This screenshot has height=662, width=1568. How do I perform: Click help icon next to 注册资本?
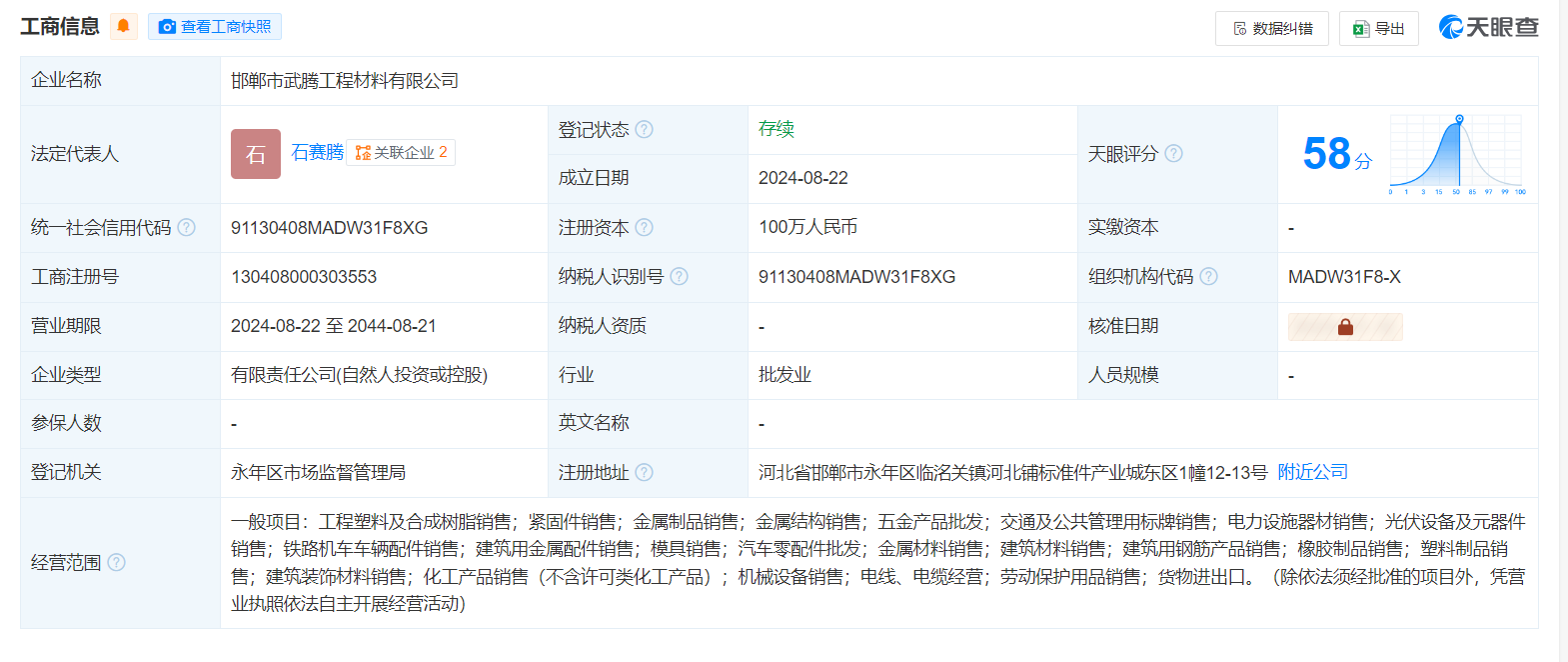coord(645,227)
